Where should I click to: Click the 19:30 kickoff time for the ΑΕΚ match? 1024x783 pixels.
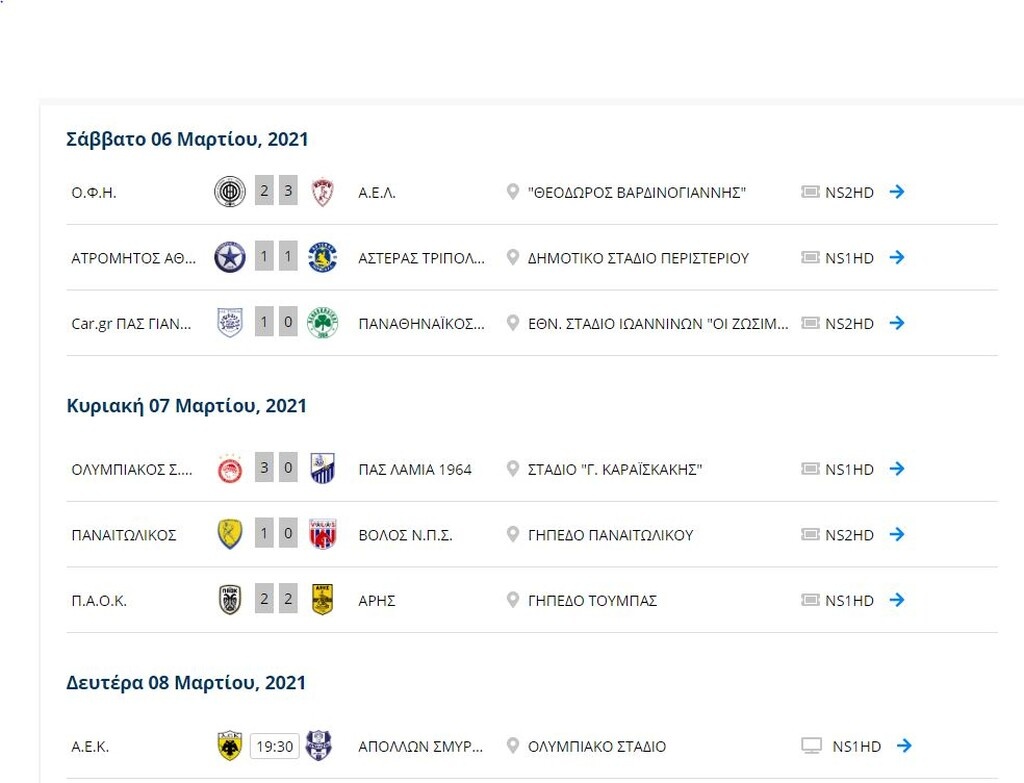[274, 745]
